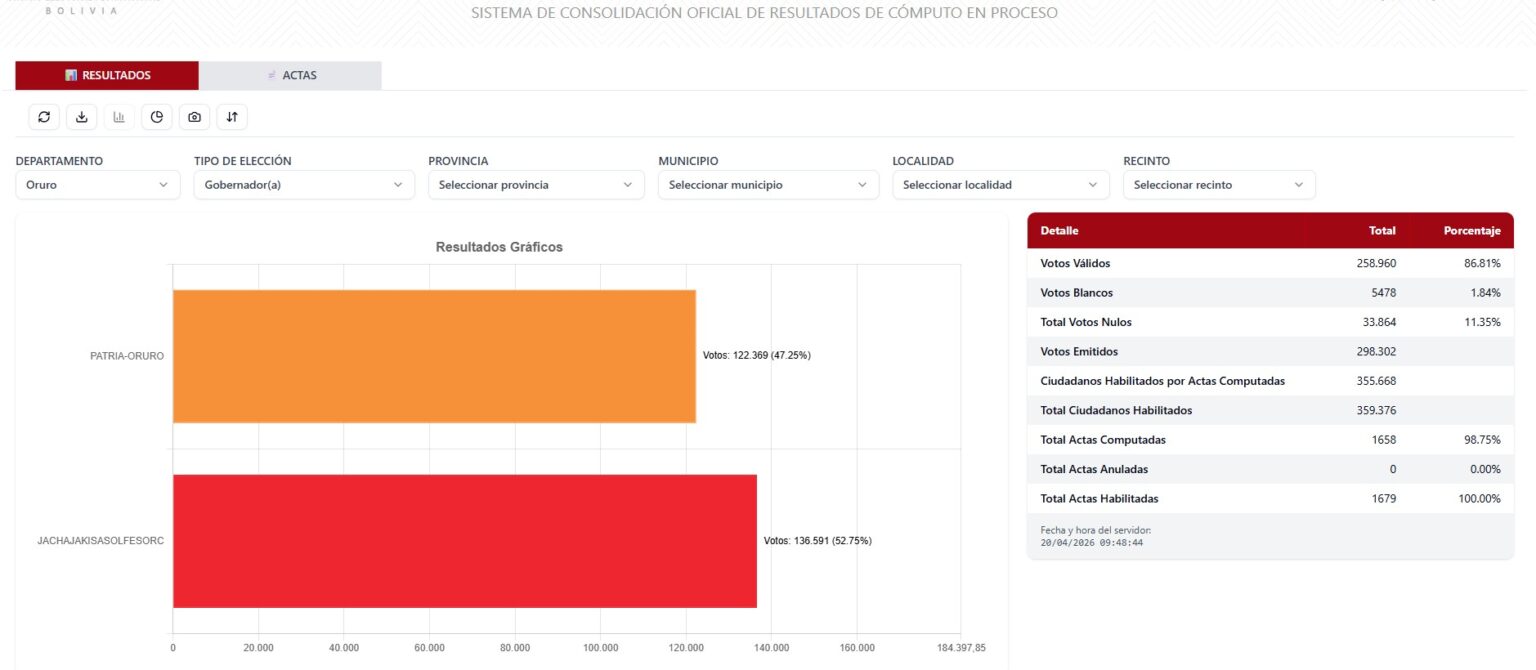Expand the Seleccionar localidad dropdown
1536x670 pixels.
pos(999,184)
